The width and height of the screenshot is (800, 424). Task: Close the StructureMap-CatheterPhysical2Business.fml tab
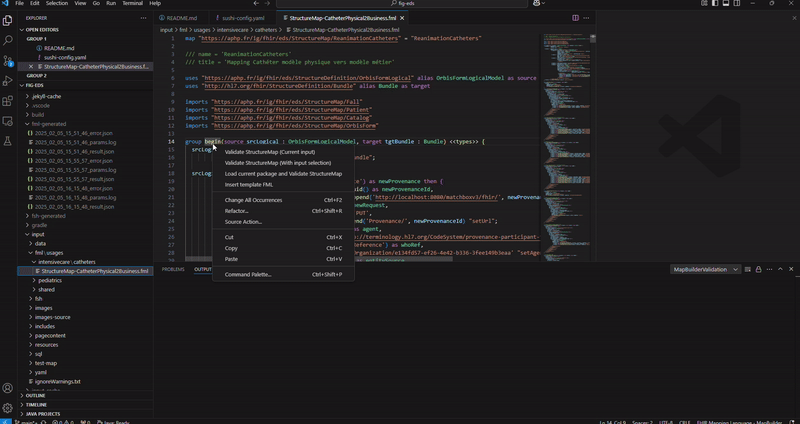tap(402, 18)
